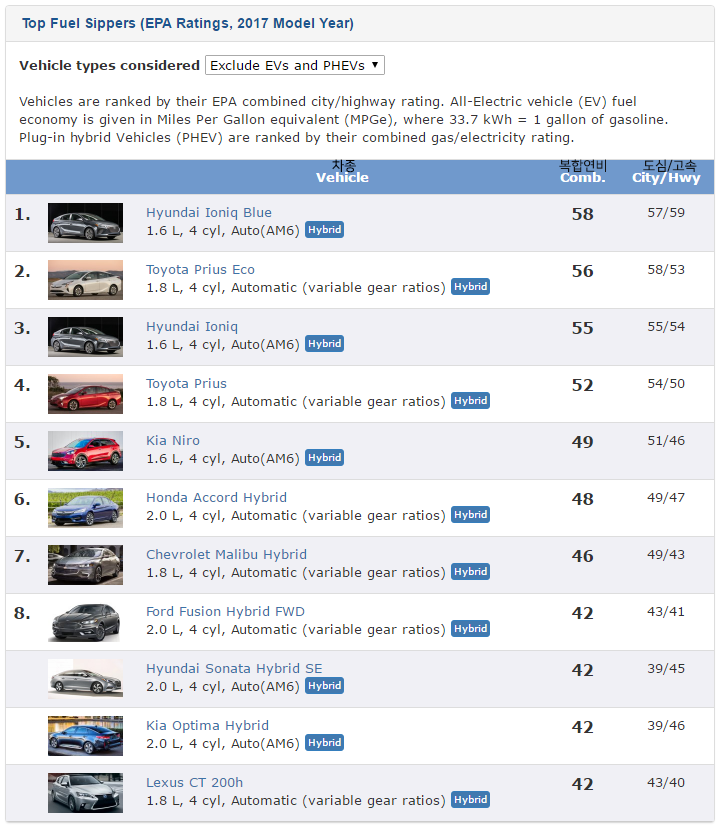Click the Hybrid badge in the rank 3 Hyundai Ioniq row
The height and width of the screenshot is (827, 720).
click(324, 344)
